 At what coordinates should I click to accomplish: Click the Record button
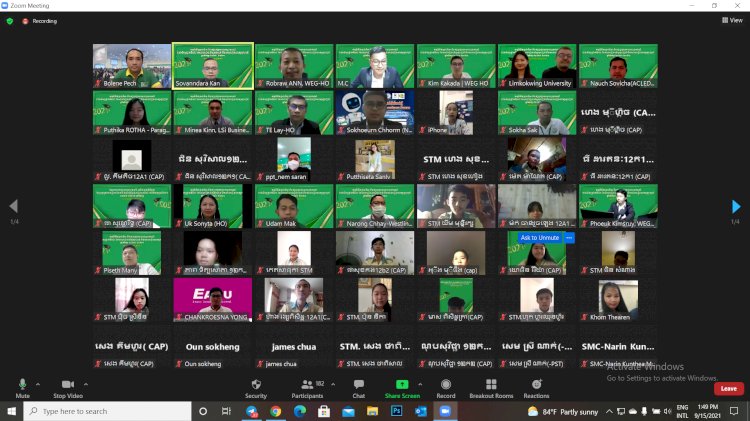coord(446,388)
